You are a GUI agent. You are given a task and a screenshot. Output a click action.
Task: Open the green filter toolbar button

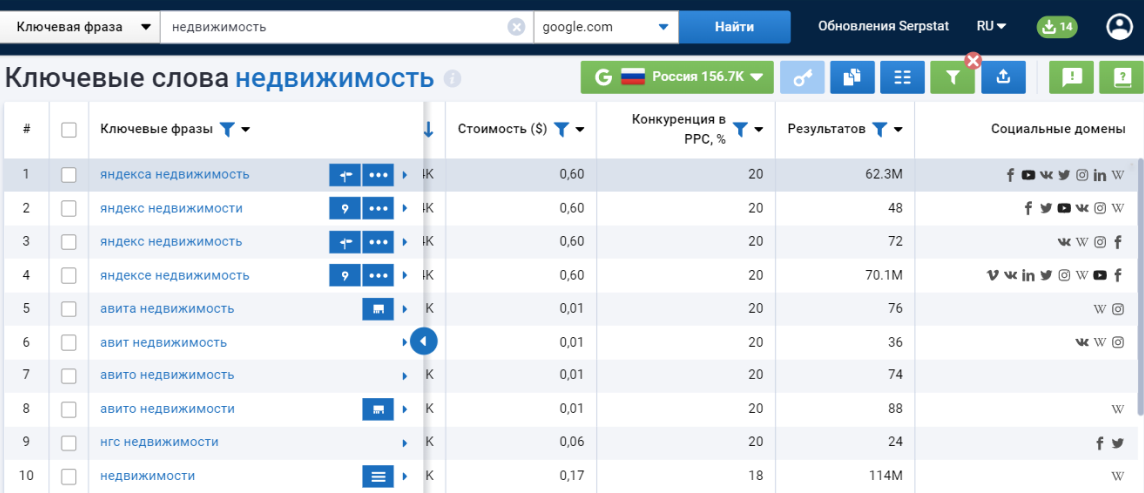point(952,77)
